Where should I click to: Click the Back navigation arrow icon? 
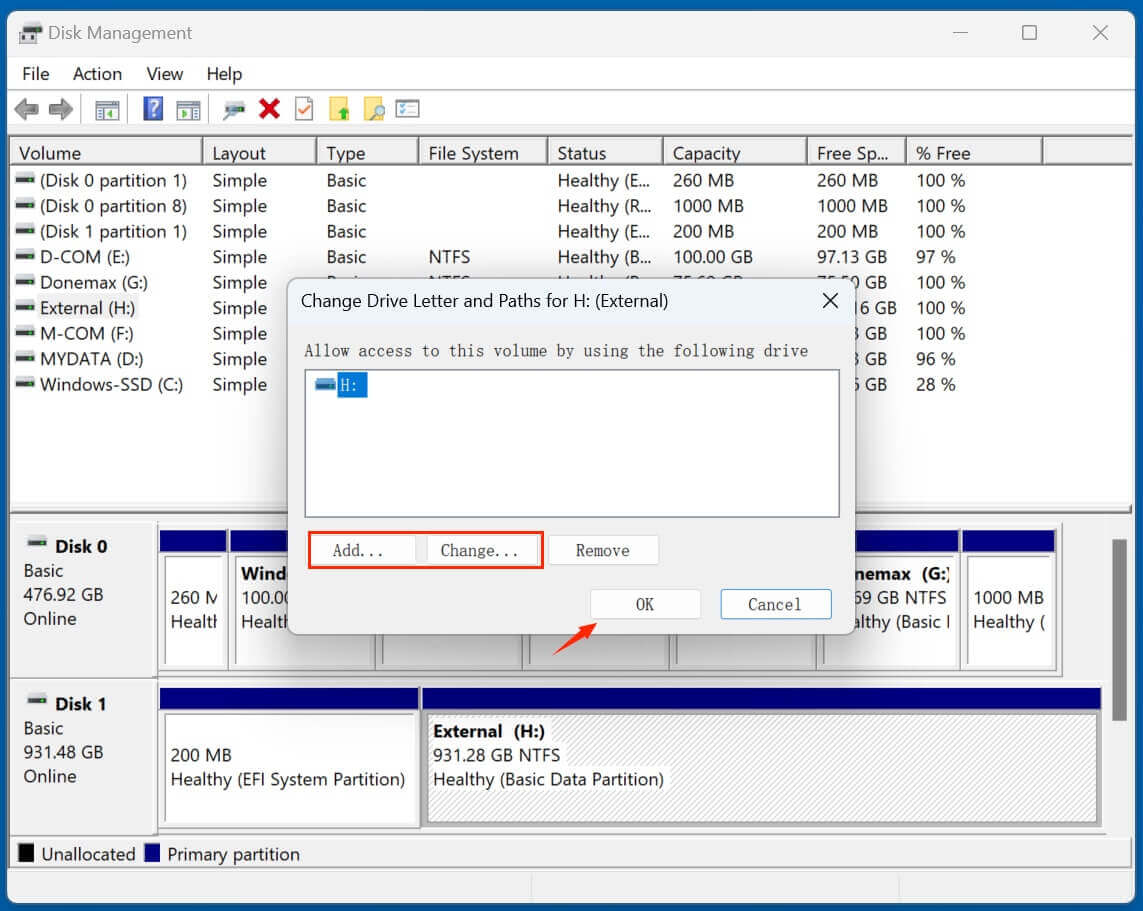click(27, 109)
